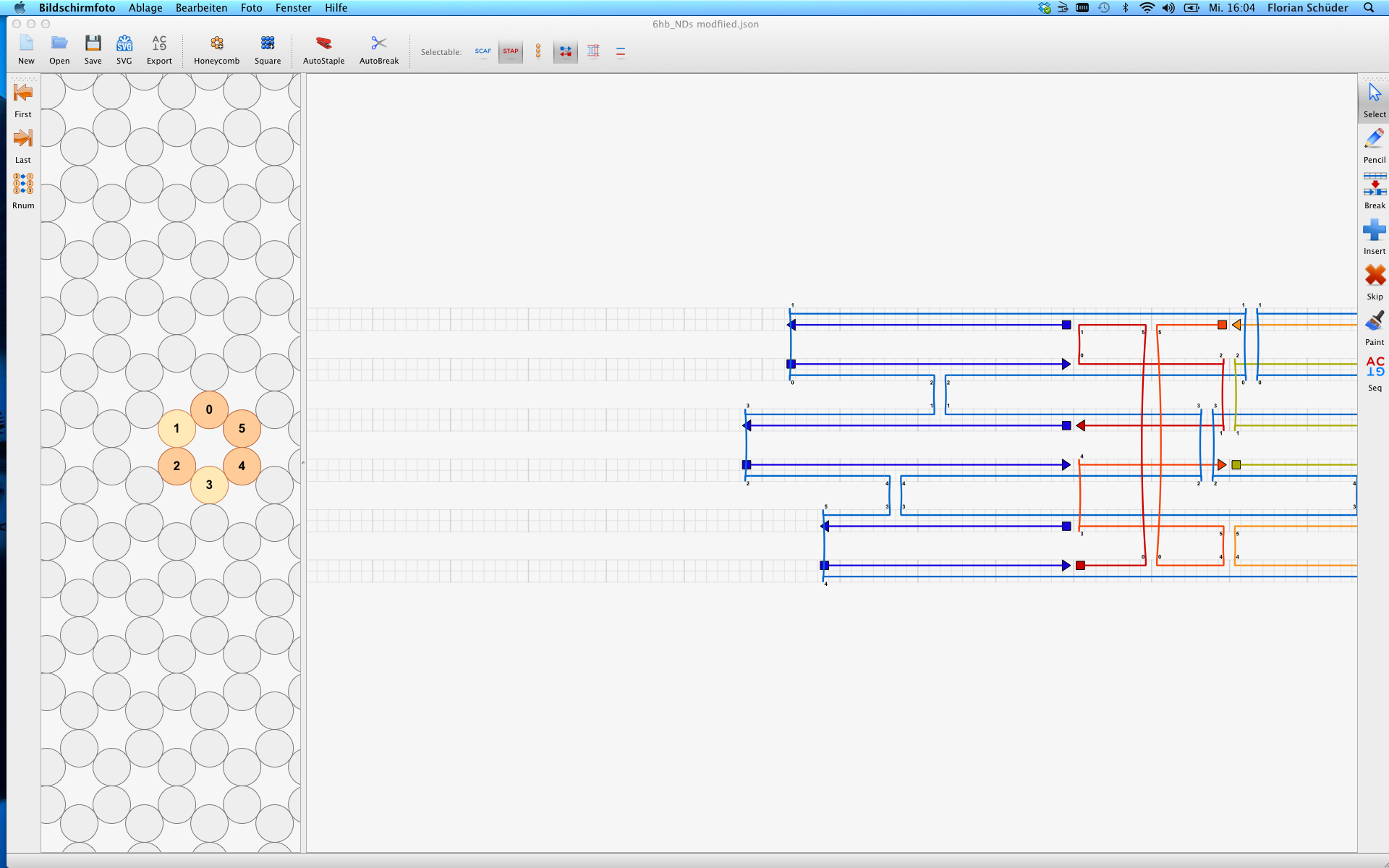Toggle SCAF scaffold selectable filter
Viewport: 1389px width, 868px height.
pyautogui.click(x=483, y=51)
